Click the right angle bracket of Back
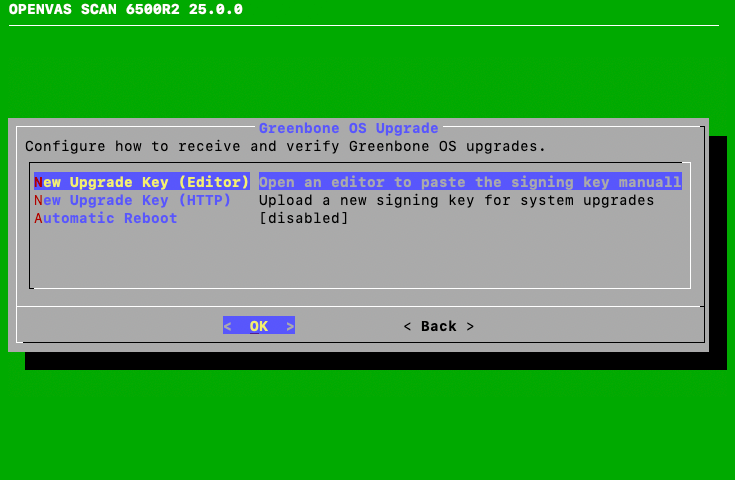This screenshot has height=480, width=735. pos(470,326)
